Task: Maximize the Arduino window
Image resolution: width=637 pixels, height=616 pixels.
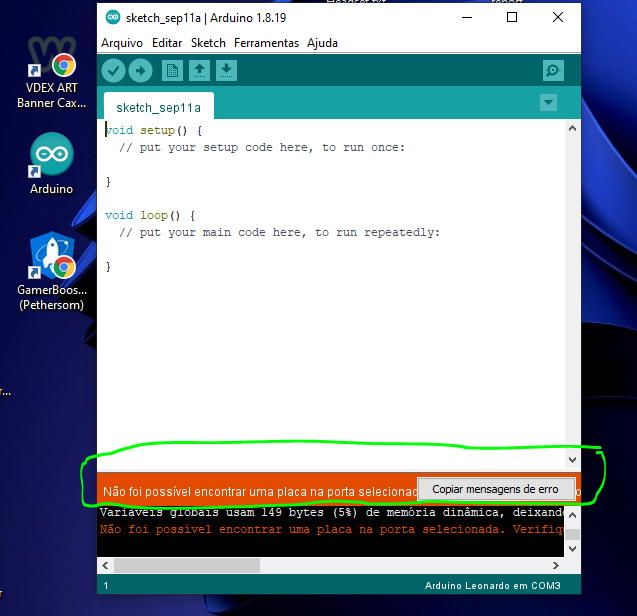Action: [x=512, y=17]
